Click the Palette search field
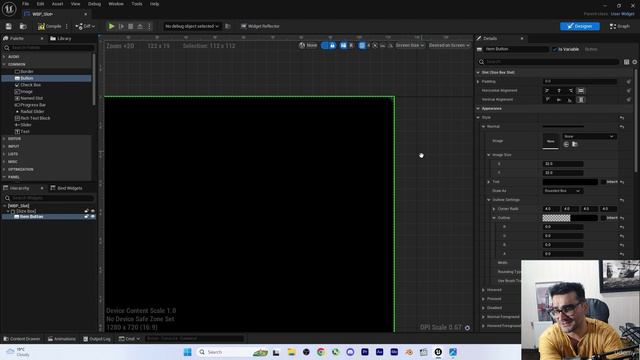 48,48
